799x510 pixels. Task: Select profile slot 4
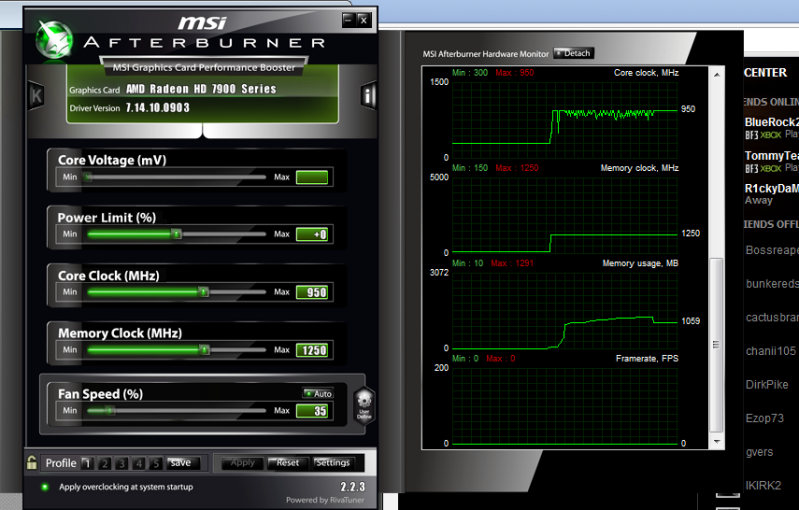139,463
